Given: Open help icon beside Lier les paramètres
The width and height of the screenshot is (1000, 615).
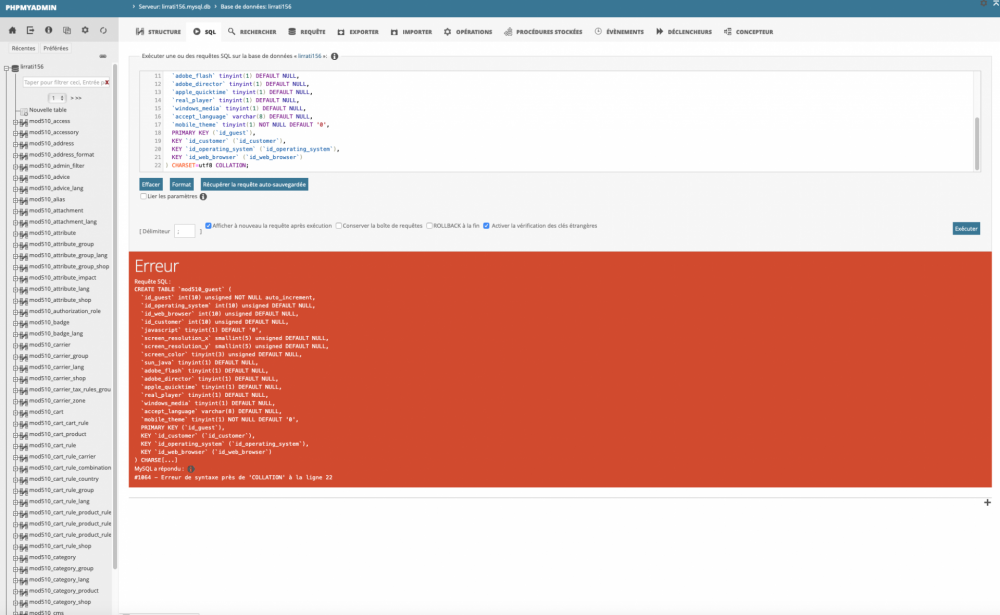Looking at the screenshot, I should [x=203, y=196].
